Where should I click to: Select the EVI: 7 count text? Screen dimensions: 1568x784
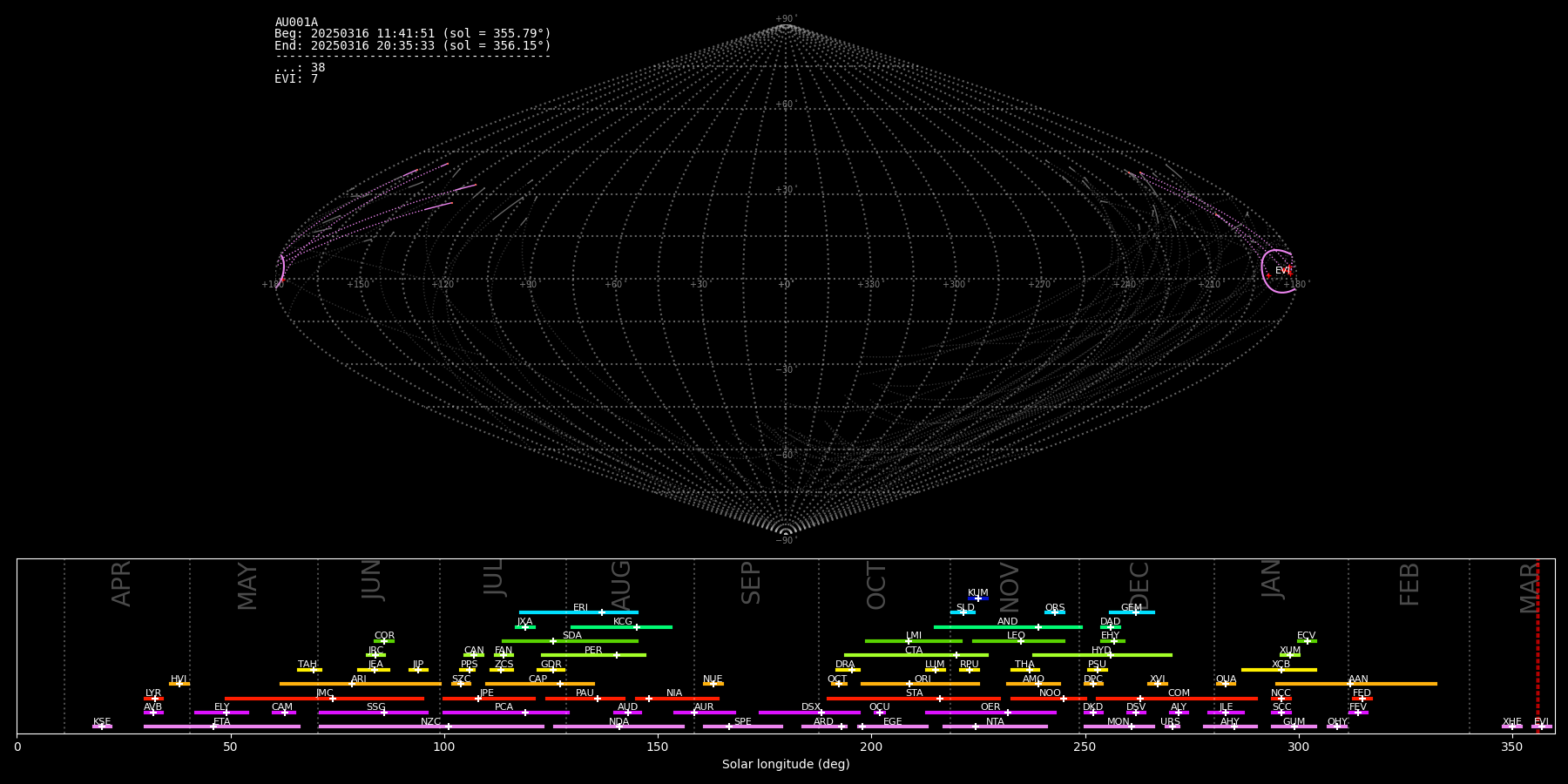pyautogui.click(x=296, y=79)
